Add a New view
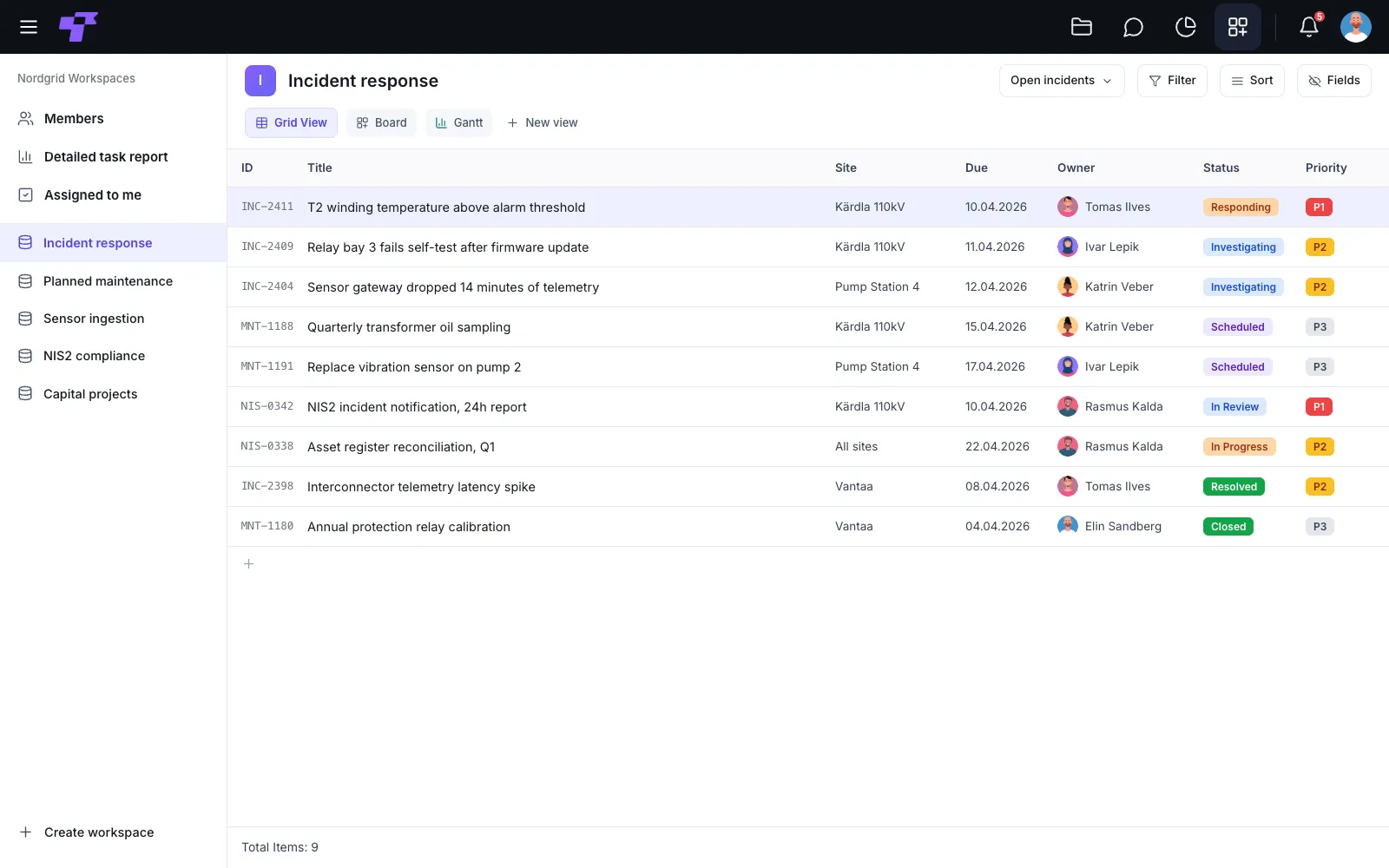1389x868 pixels. [x=543, y=123]
